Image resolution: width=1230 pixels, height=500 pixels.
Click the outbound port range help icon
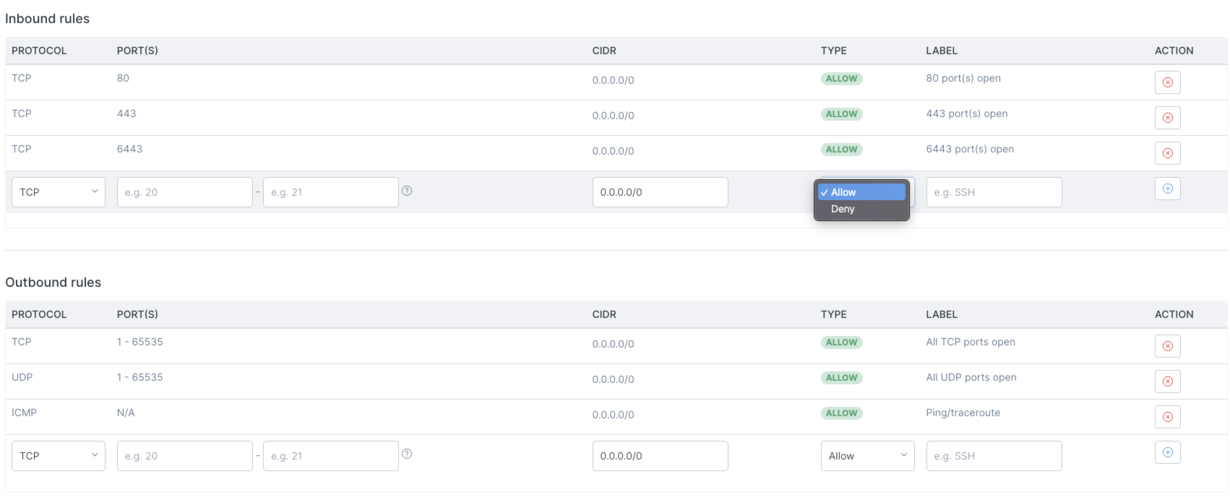(x=407, y=455)
